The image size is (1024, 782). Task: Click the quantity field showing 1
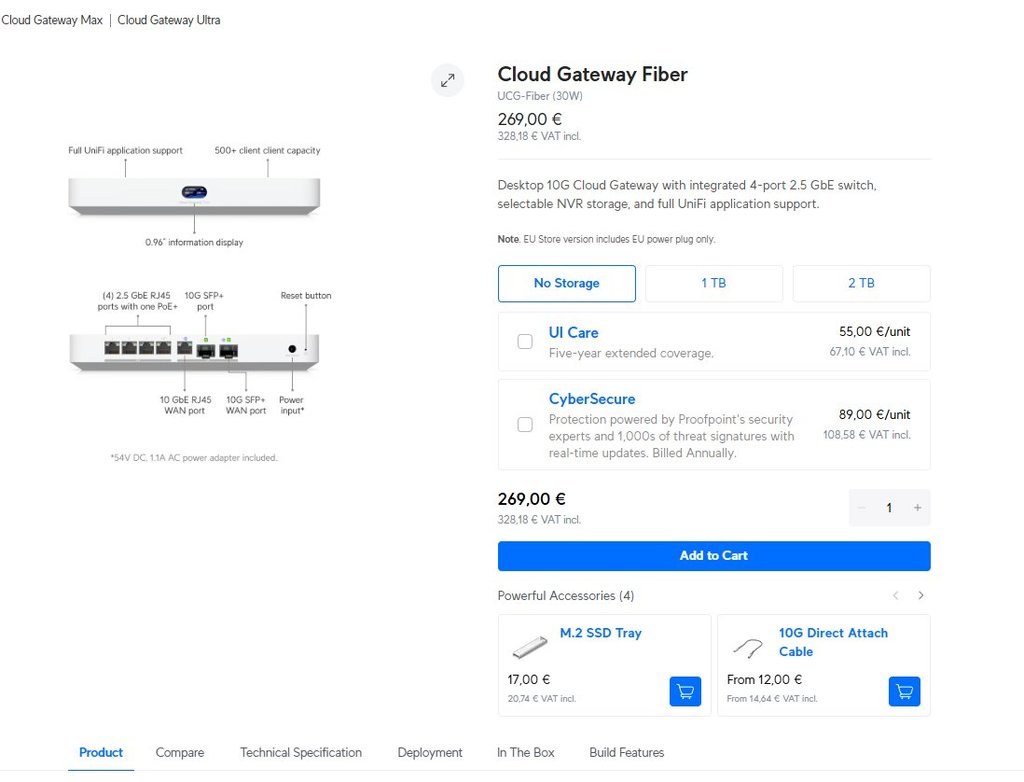pyautogui.click(x=889, y=508)
